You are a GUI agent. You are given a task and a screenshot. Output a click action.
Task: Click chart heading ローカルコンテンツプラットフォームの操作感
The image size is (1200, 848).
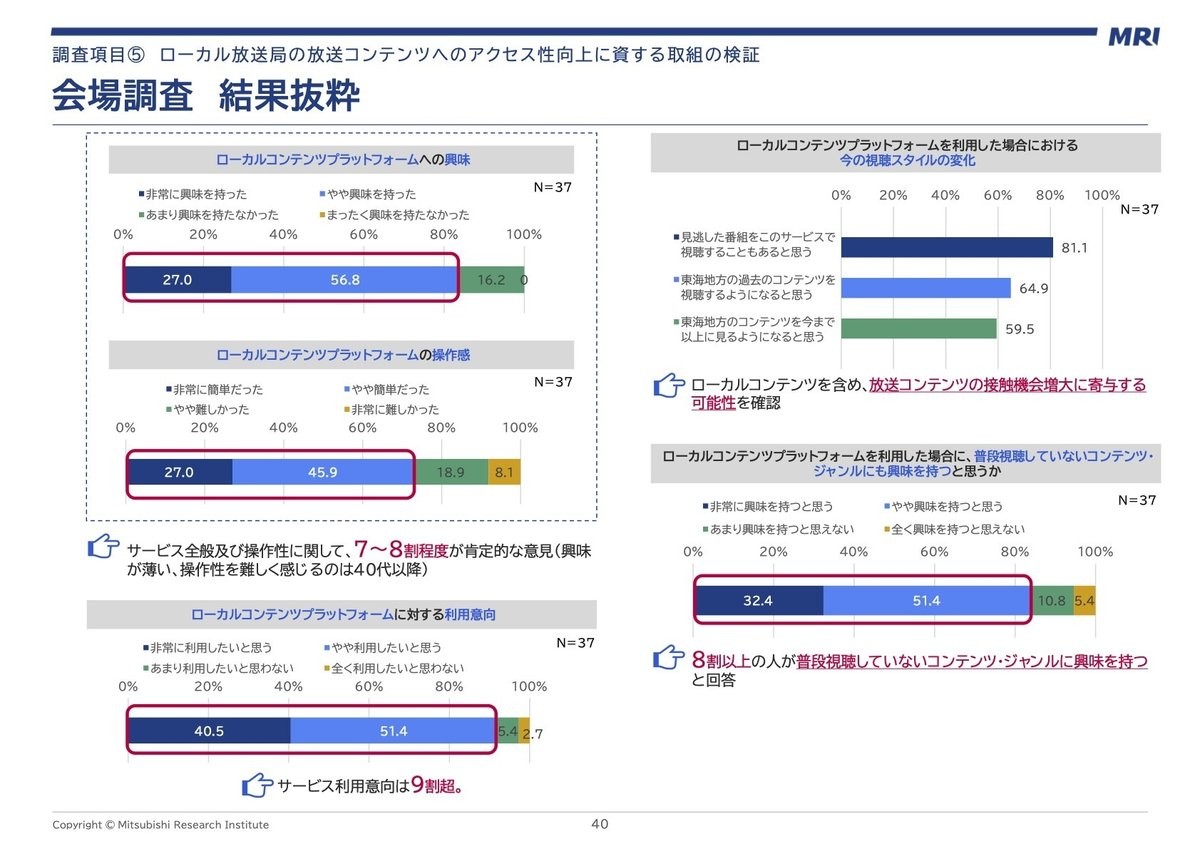(x=342, y=354)
